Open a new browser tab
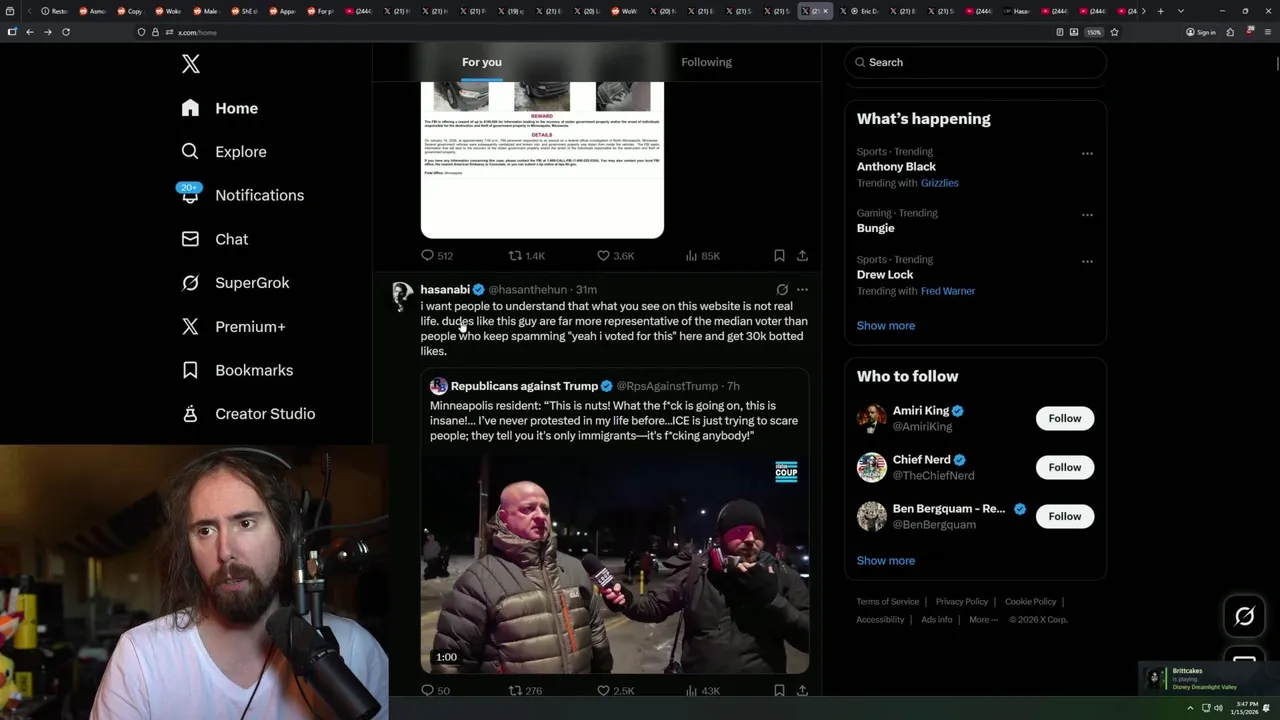Viewport: 1280px width, 720px height. pos(1160,11)
